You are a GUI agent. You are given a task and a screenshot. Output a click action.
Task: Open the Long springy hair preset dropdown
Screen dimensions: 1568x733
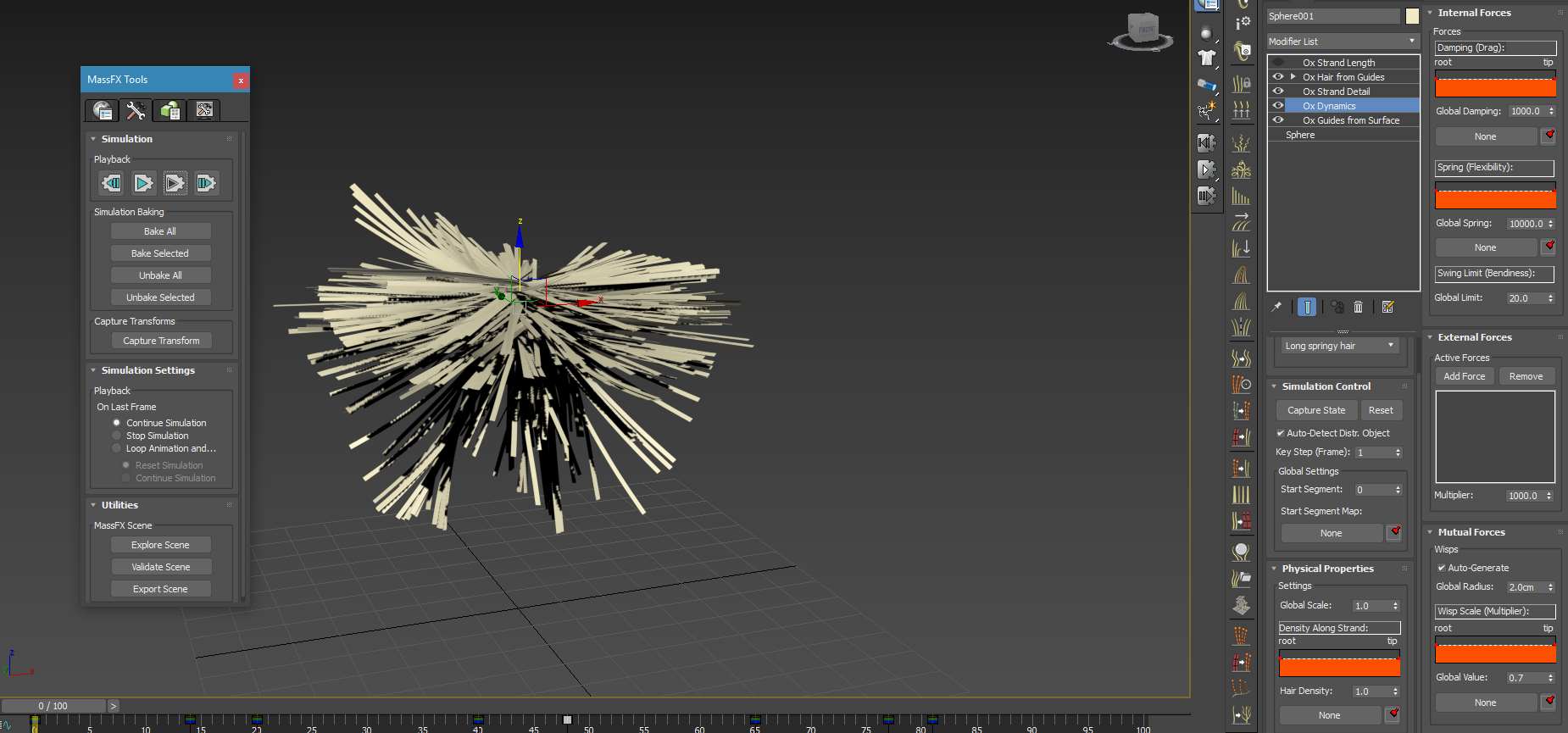pyautogui.click(x=1339, y=346)
